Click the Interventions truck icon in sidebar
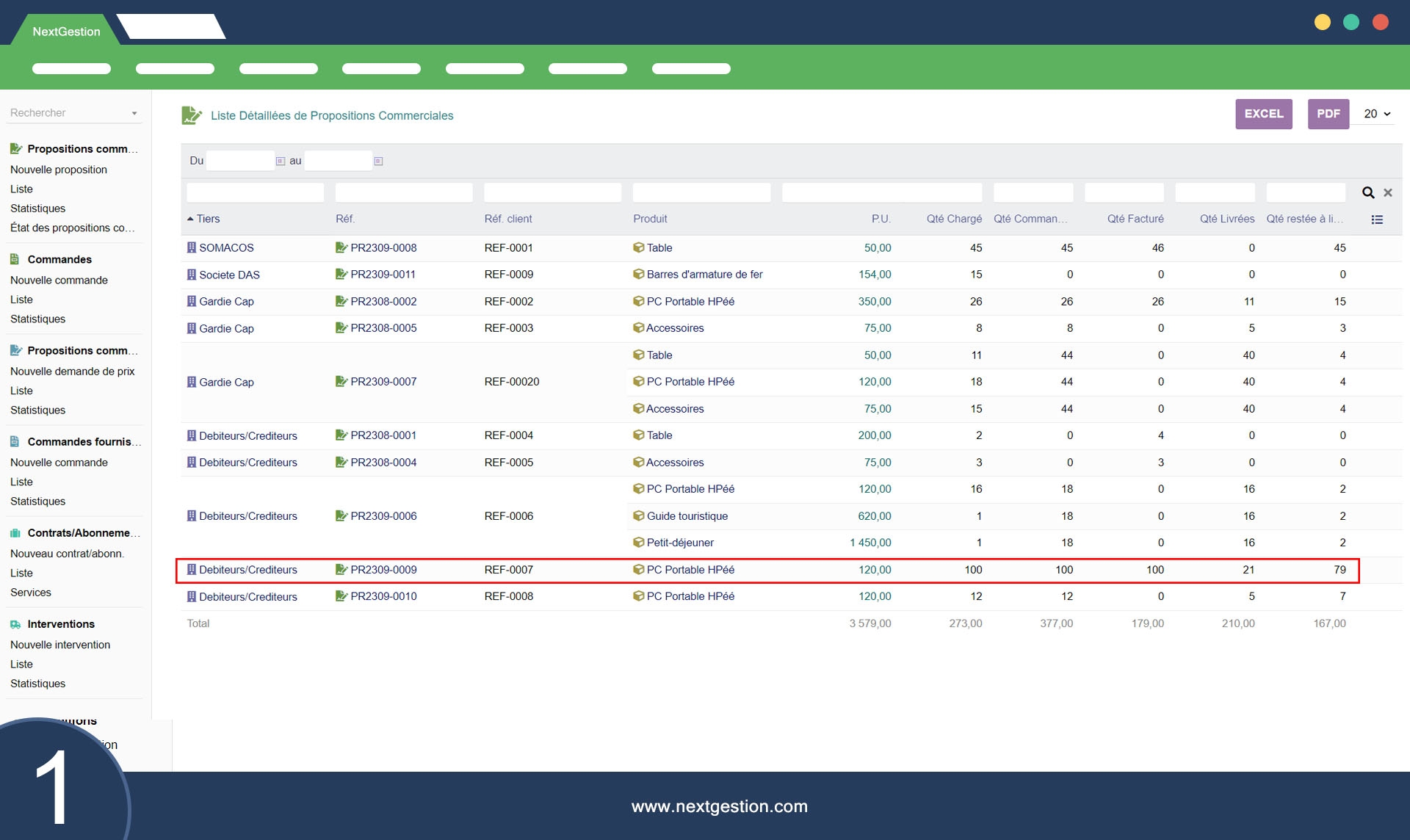 [15, 624]
